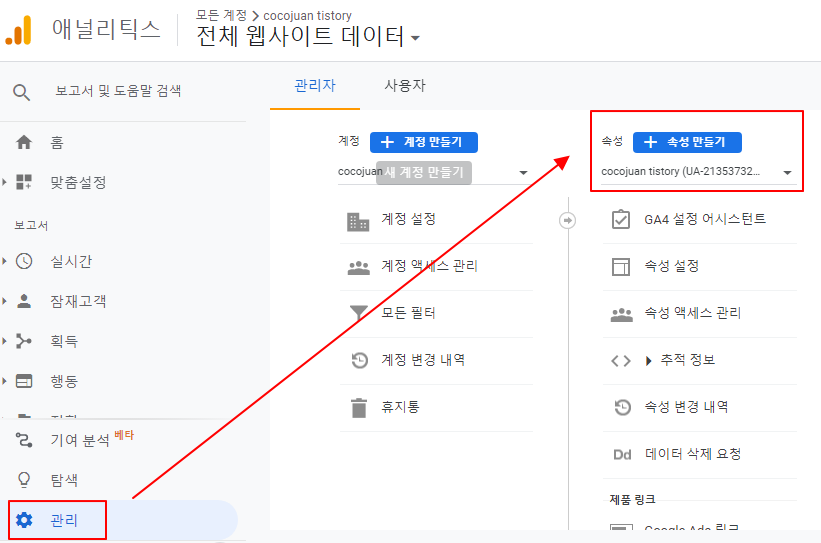The width and height of the screenshot is (821, 543).
Task: Expand the 획득 report section
Action: coord(4,341)
